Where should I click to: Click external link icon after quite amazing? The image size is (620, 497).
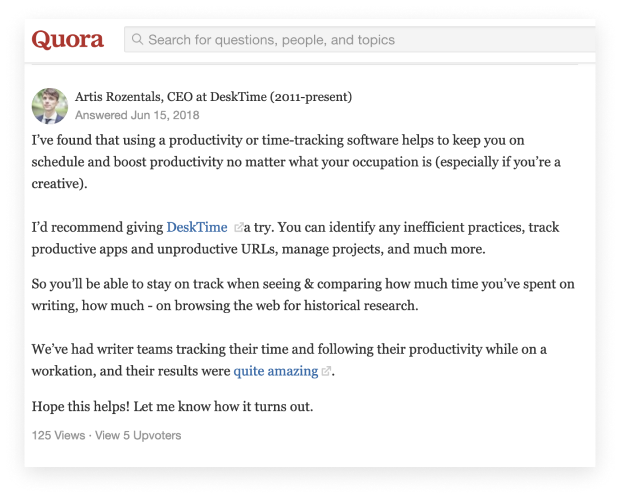coord(326,371)
